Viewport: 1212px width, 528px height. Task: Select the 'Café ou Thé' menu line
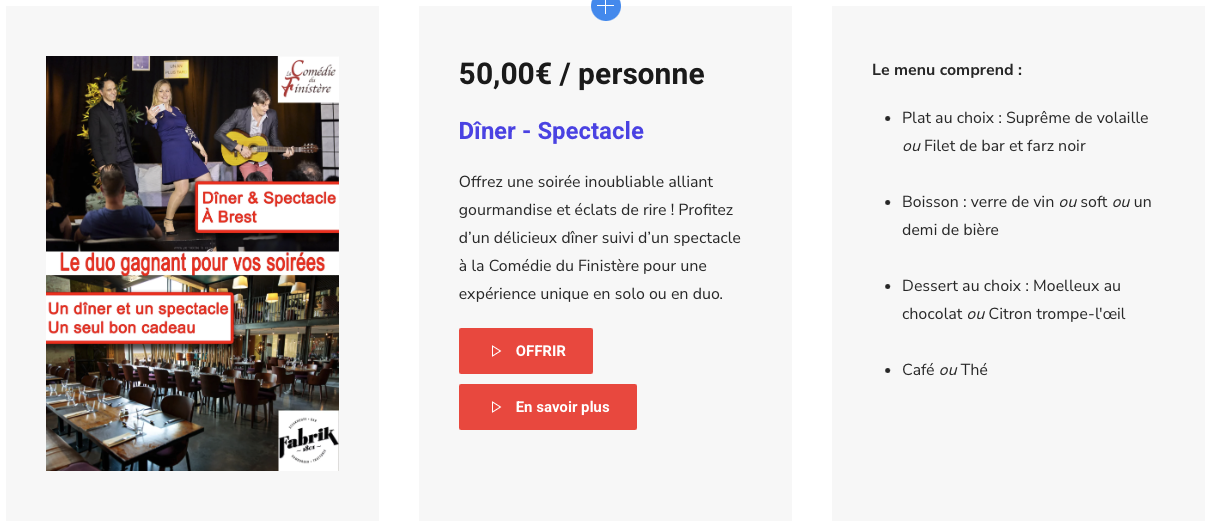pos(944,369)
